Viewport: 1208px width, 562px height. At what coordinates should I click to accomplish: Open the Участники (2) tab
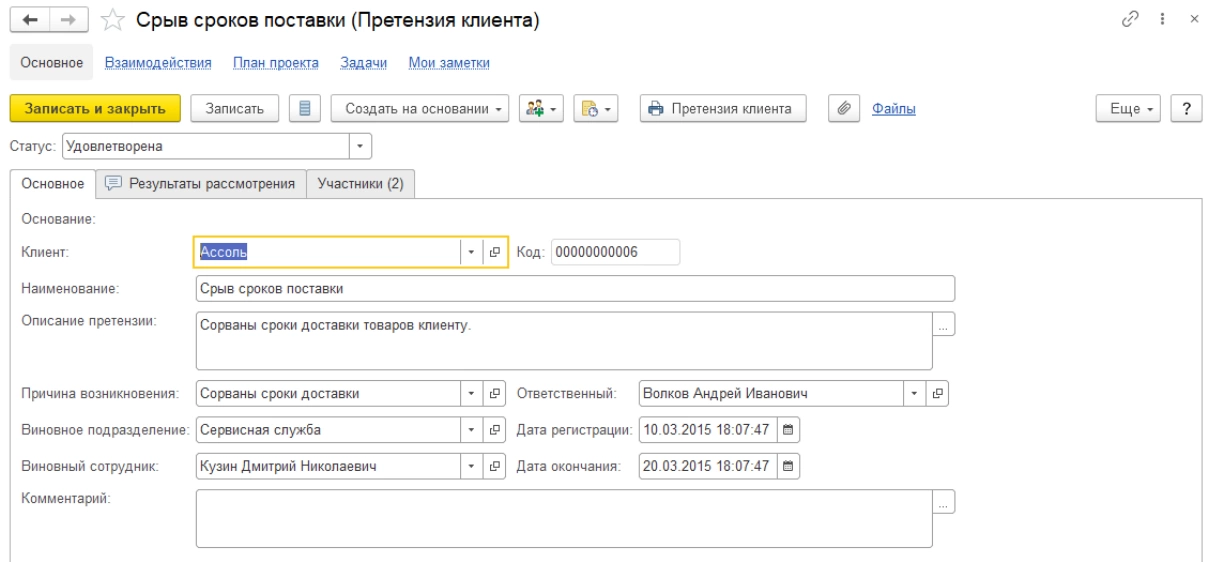pyautogui.click(x=360, y=184)
